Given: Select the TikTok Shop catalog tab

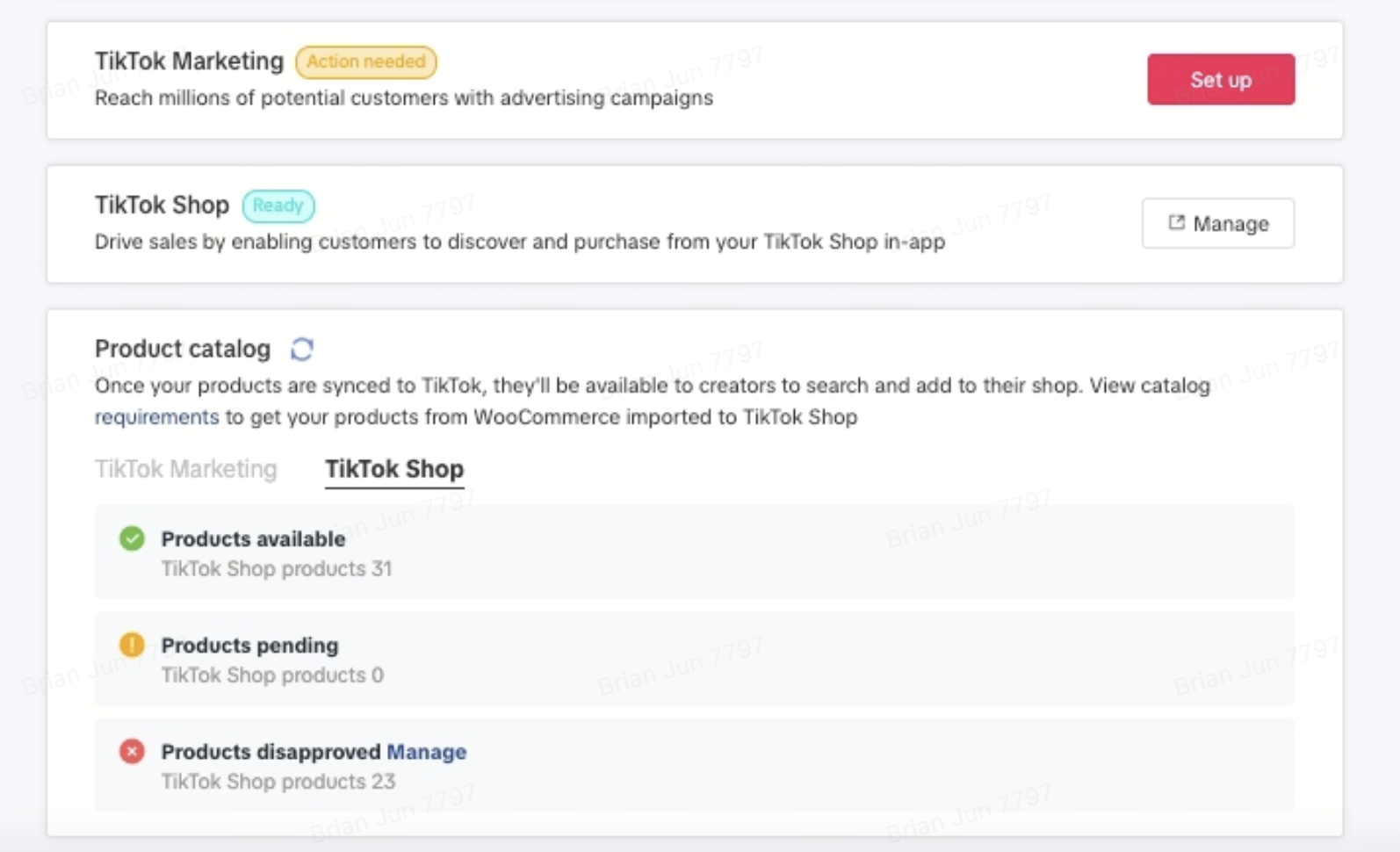Looking at the screenshot, I should click(394, 469).
